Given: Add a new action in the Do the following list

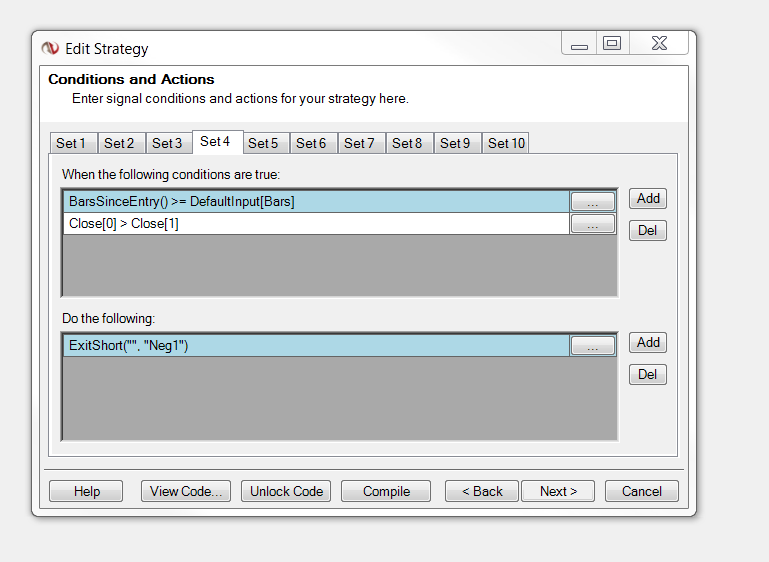Looking at the screenshot, I should coord(648,342).
